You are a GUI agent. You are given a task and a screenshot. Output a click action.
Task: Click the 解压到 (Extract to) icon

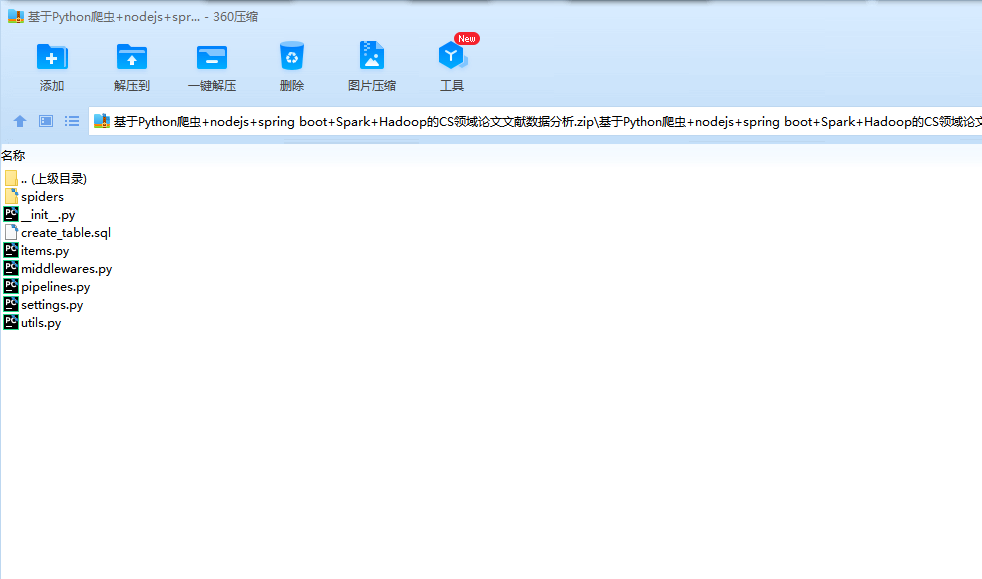[132, 57]
